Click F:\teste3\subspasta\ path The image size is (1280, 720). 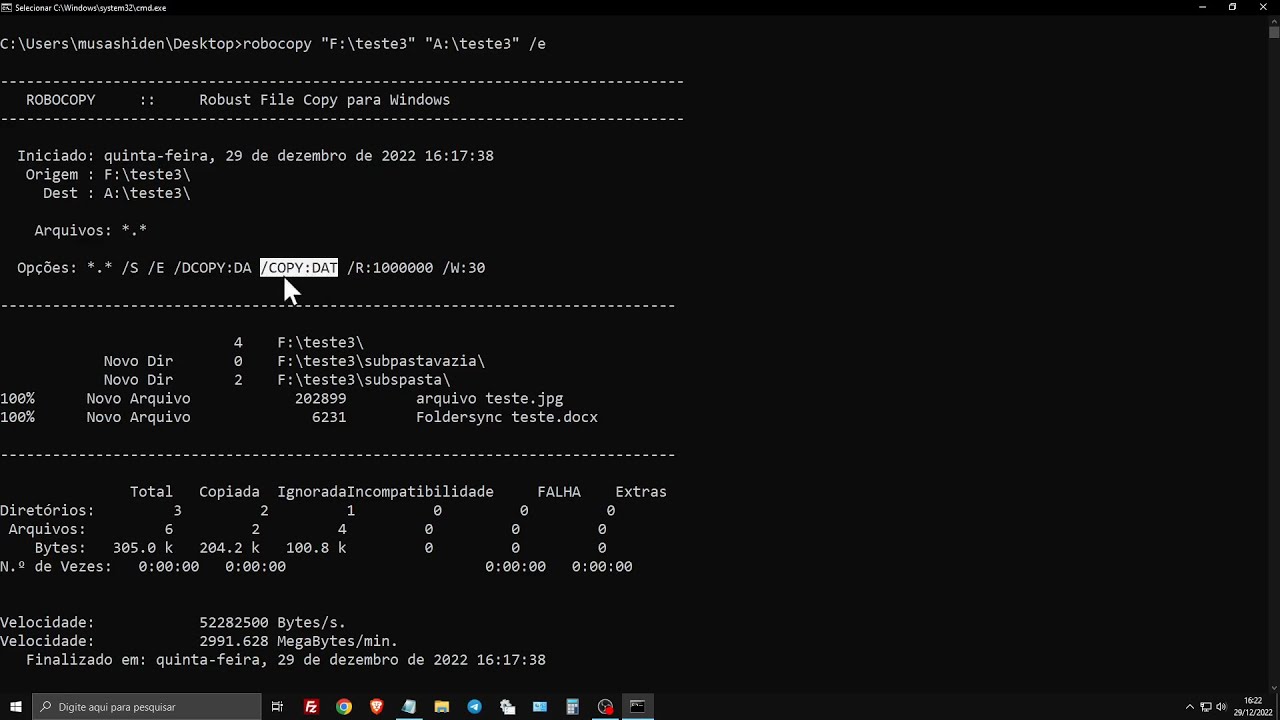364,380
